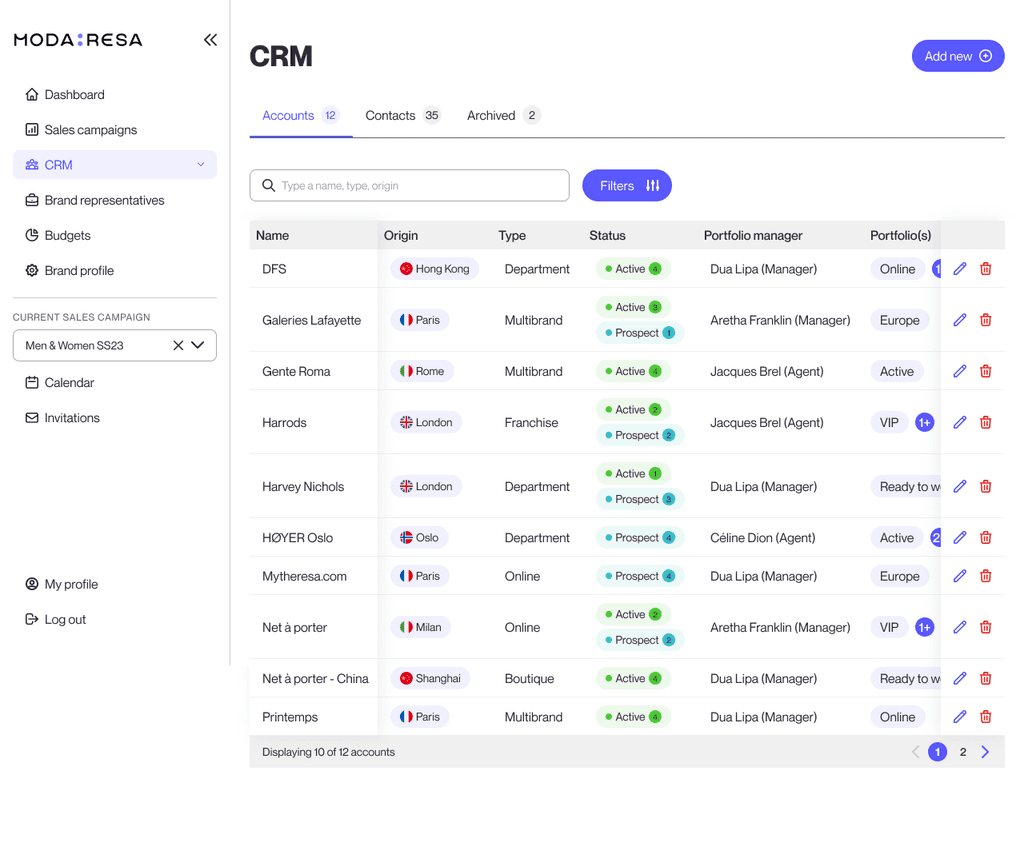
Task: Delete Harrods with trash icon
Action: tap(985, 422)
